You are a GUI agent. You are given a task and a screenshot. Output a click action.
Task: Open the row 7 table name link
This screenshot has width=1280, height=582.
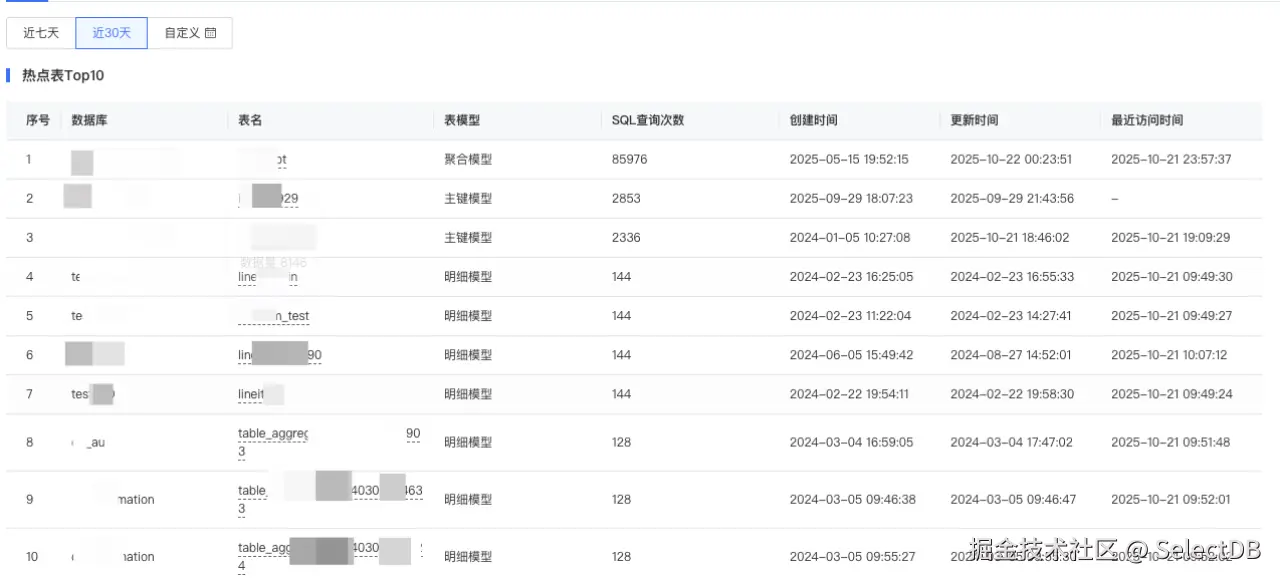click(x=251, y=394)
